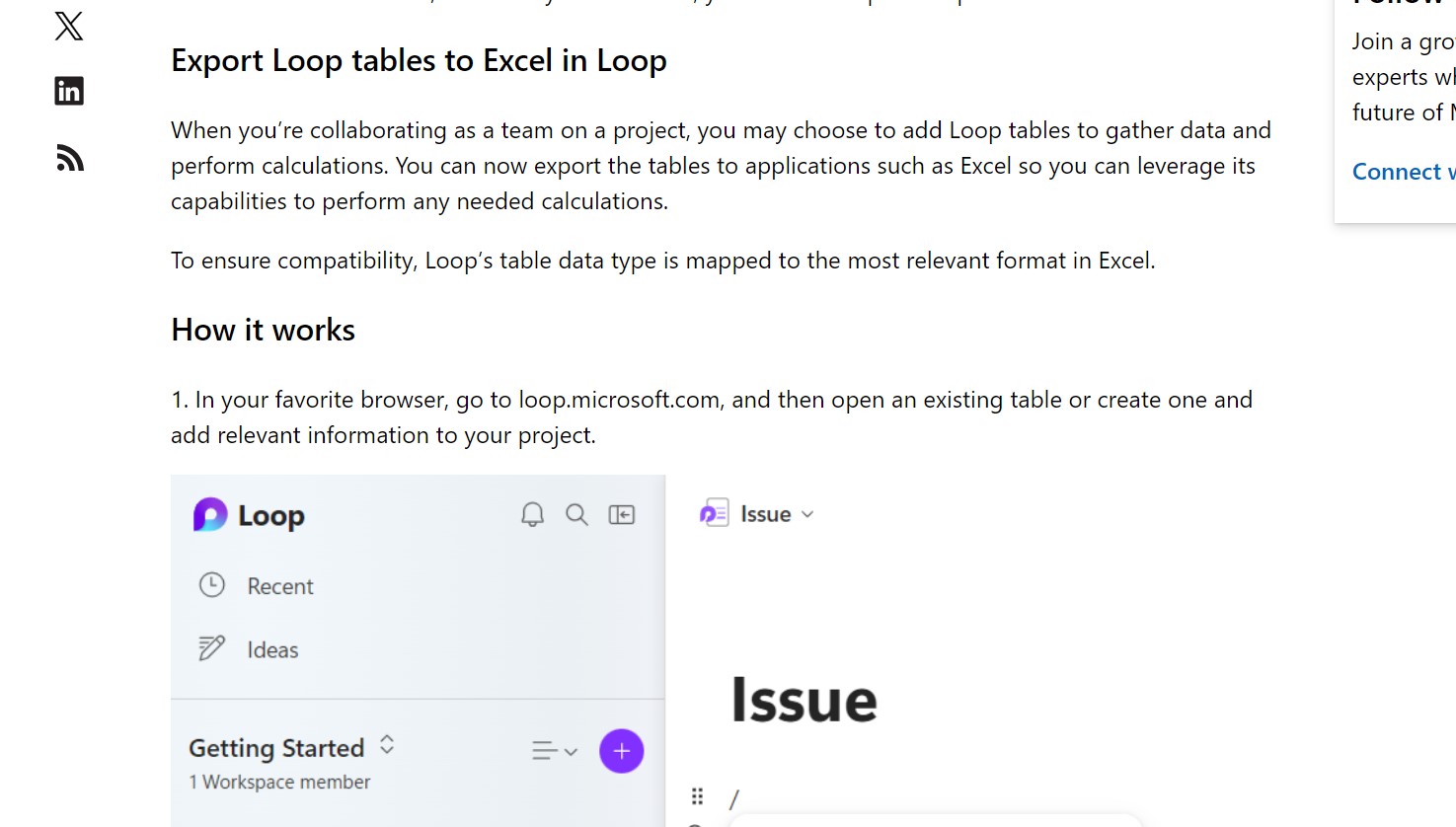This screenshot has height=827, width=1456.
Task: Share this post on X
Action: (68, 27)
